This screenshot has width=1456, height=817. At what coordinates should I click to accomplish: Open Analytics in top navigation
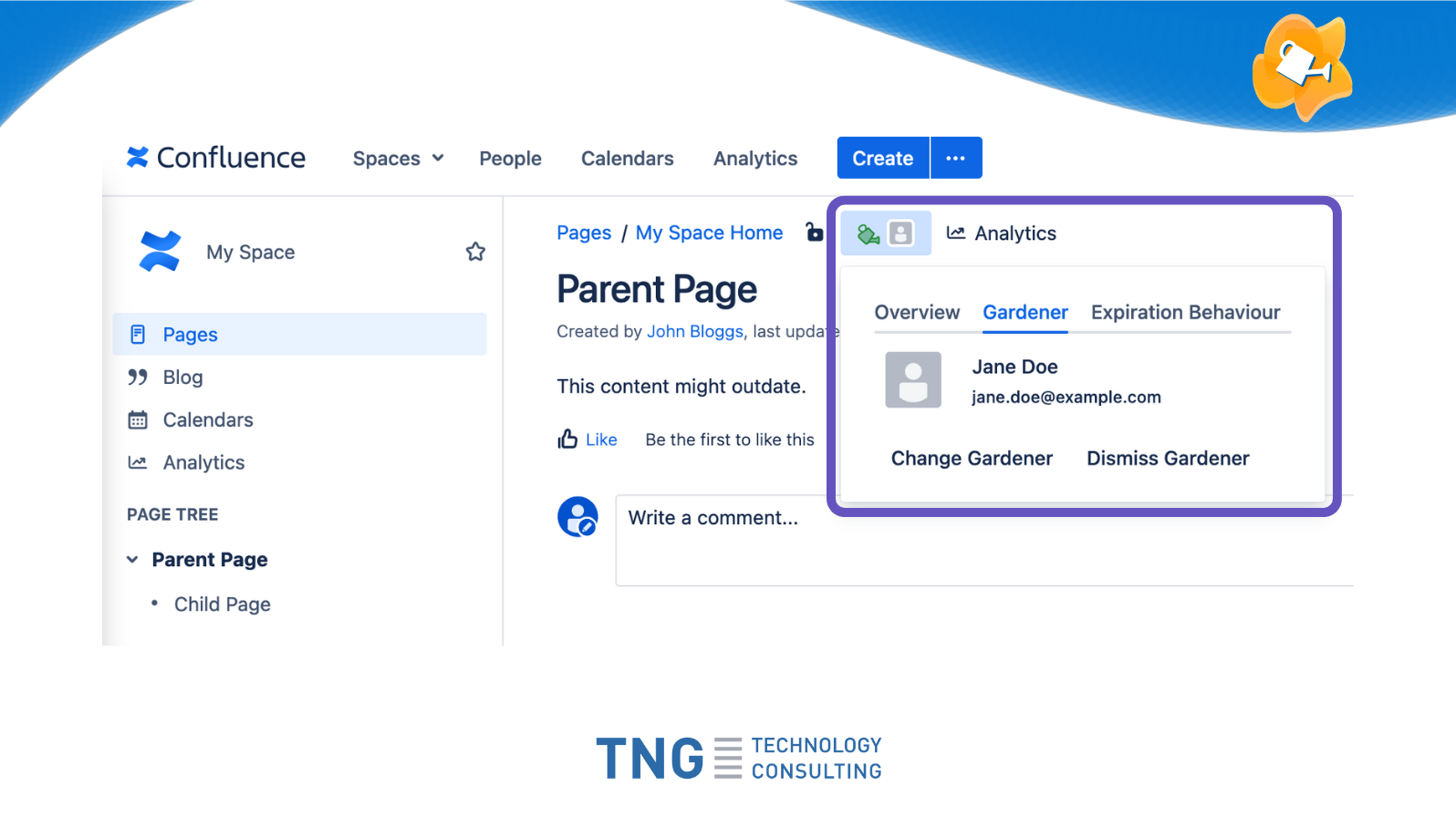point(755,159)
